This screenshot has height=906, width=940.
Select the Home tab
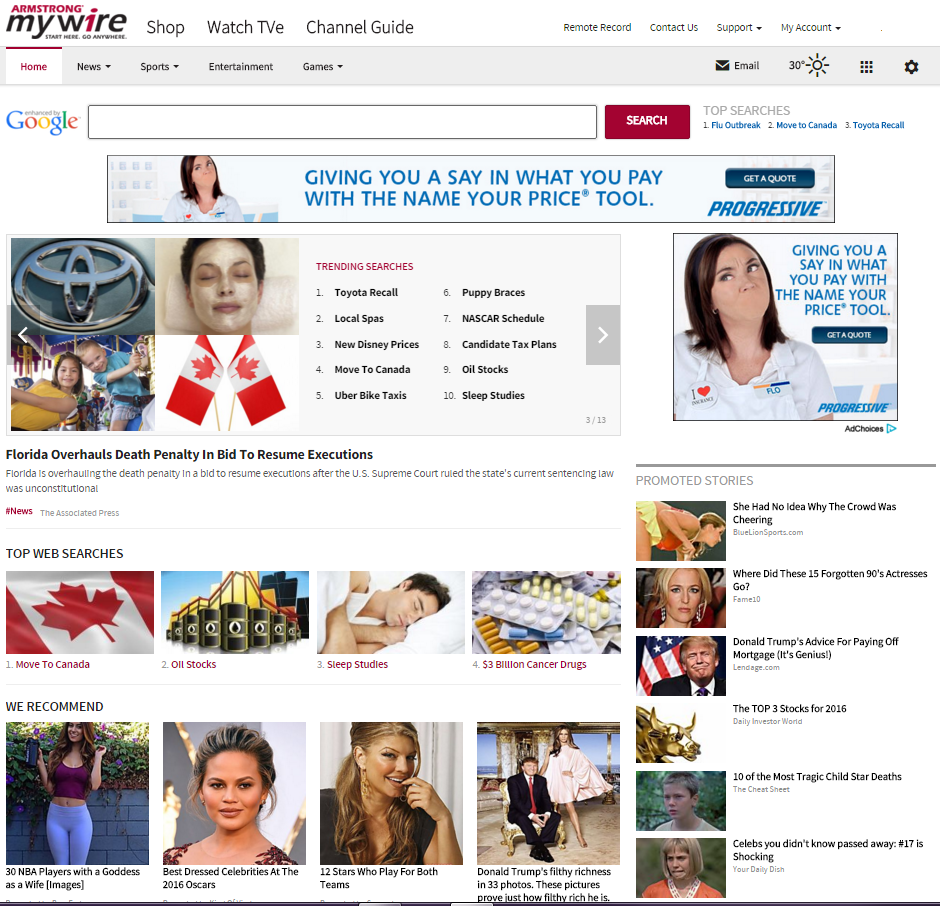click(34, 66)
